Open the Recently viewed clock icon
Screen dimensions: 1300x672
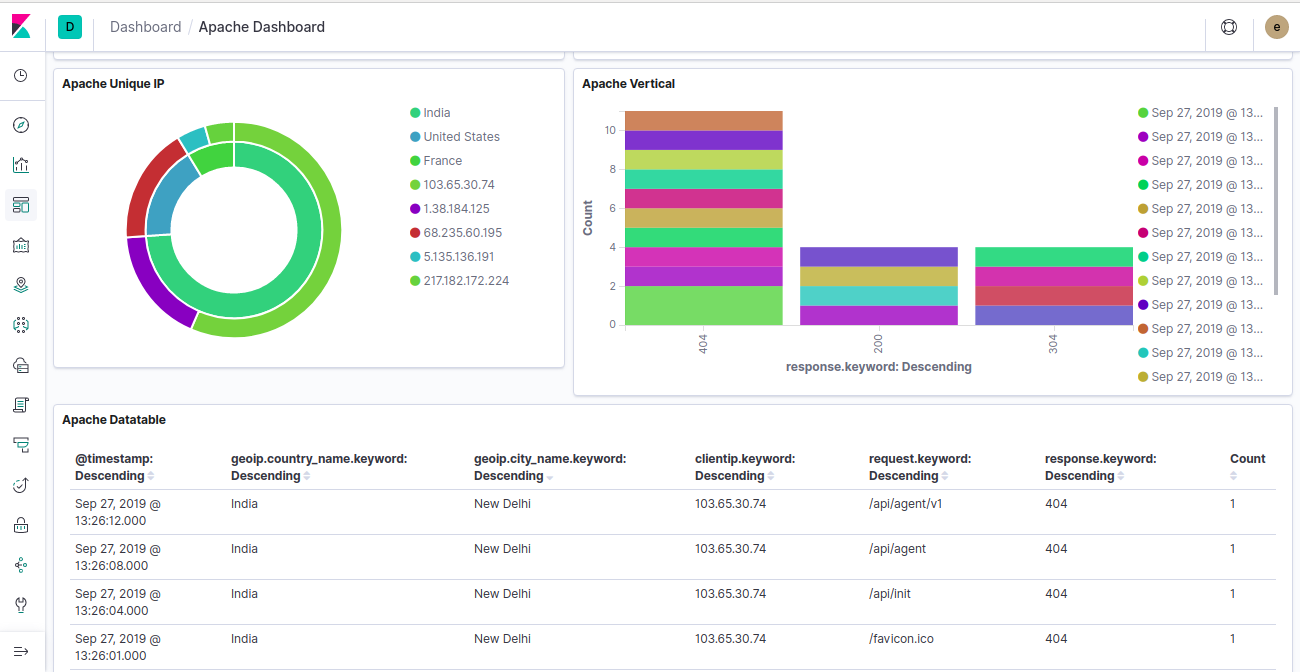21,76
